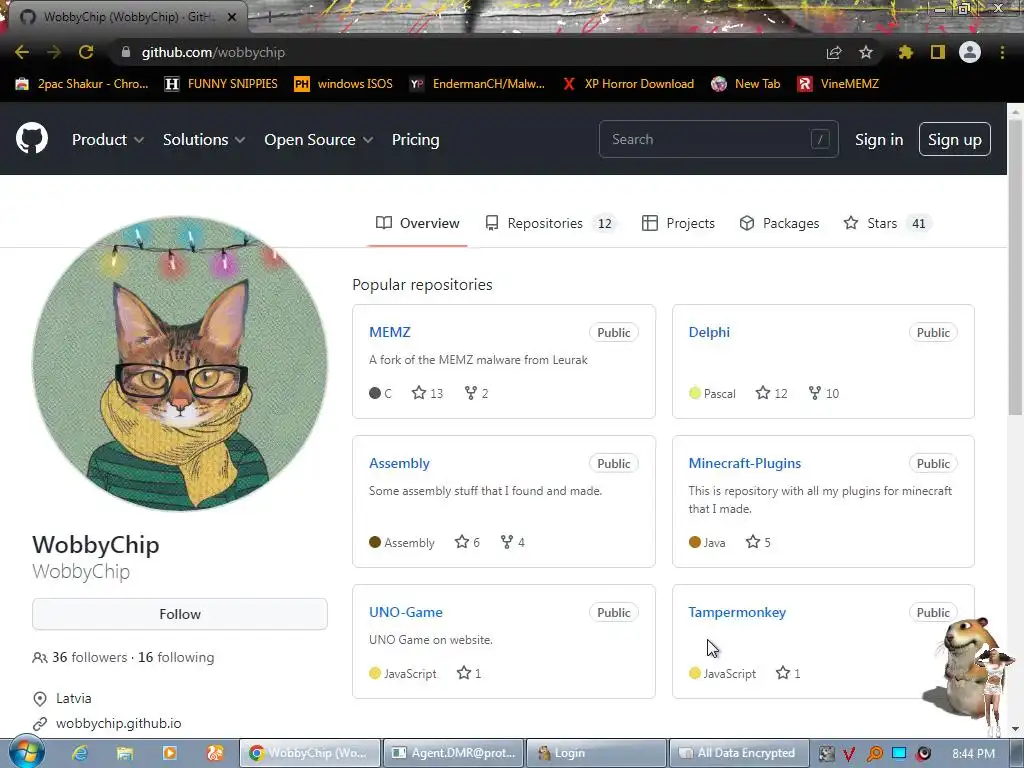Open FUNNY SNIPPIES bookmark
The width and height of the screenshot is (1024, 768).
221,84
